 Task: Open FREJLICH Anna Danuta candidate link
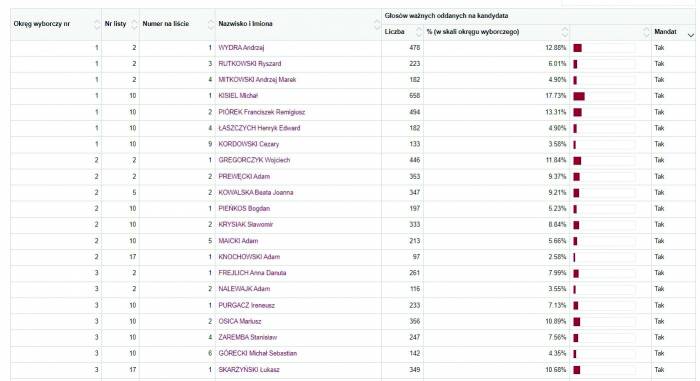[x=252, y=272]
